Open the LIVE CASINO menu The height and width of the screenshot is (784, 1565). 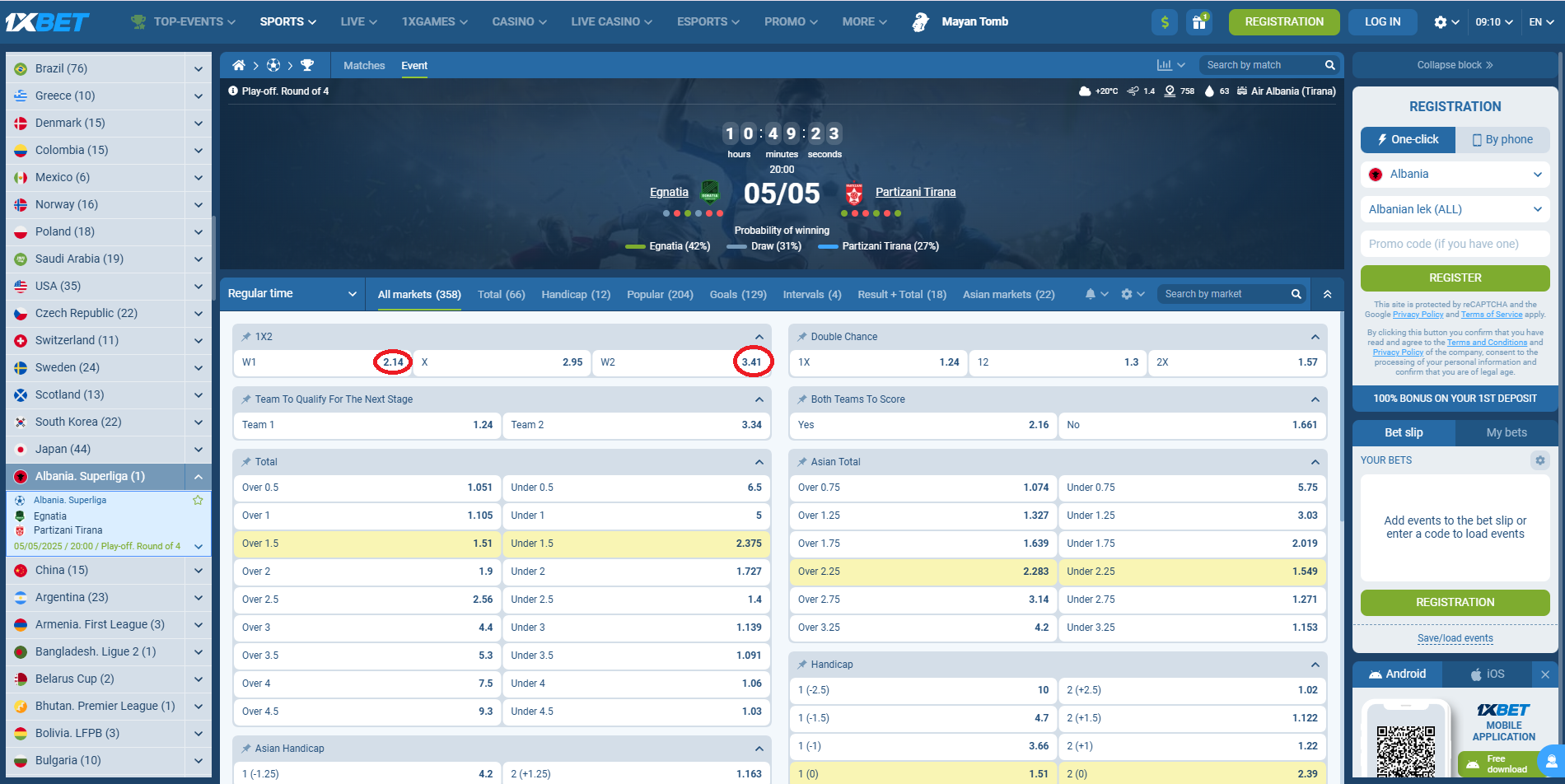[x=611, y=22]
